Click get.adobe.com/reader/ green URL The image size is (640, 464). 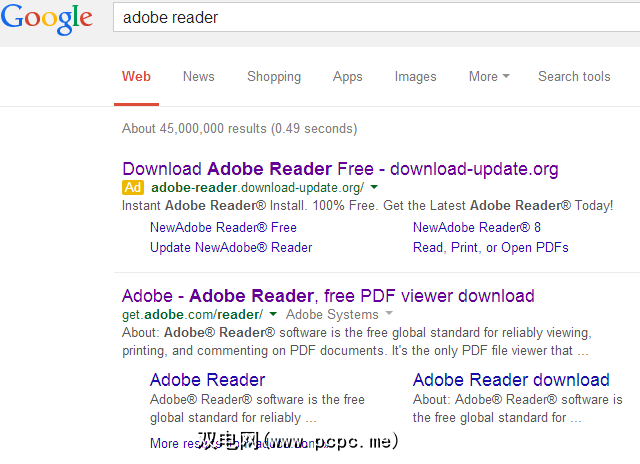point(192,315)
